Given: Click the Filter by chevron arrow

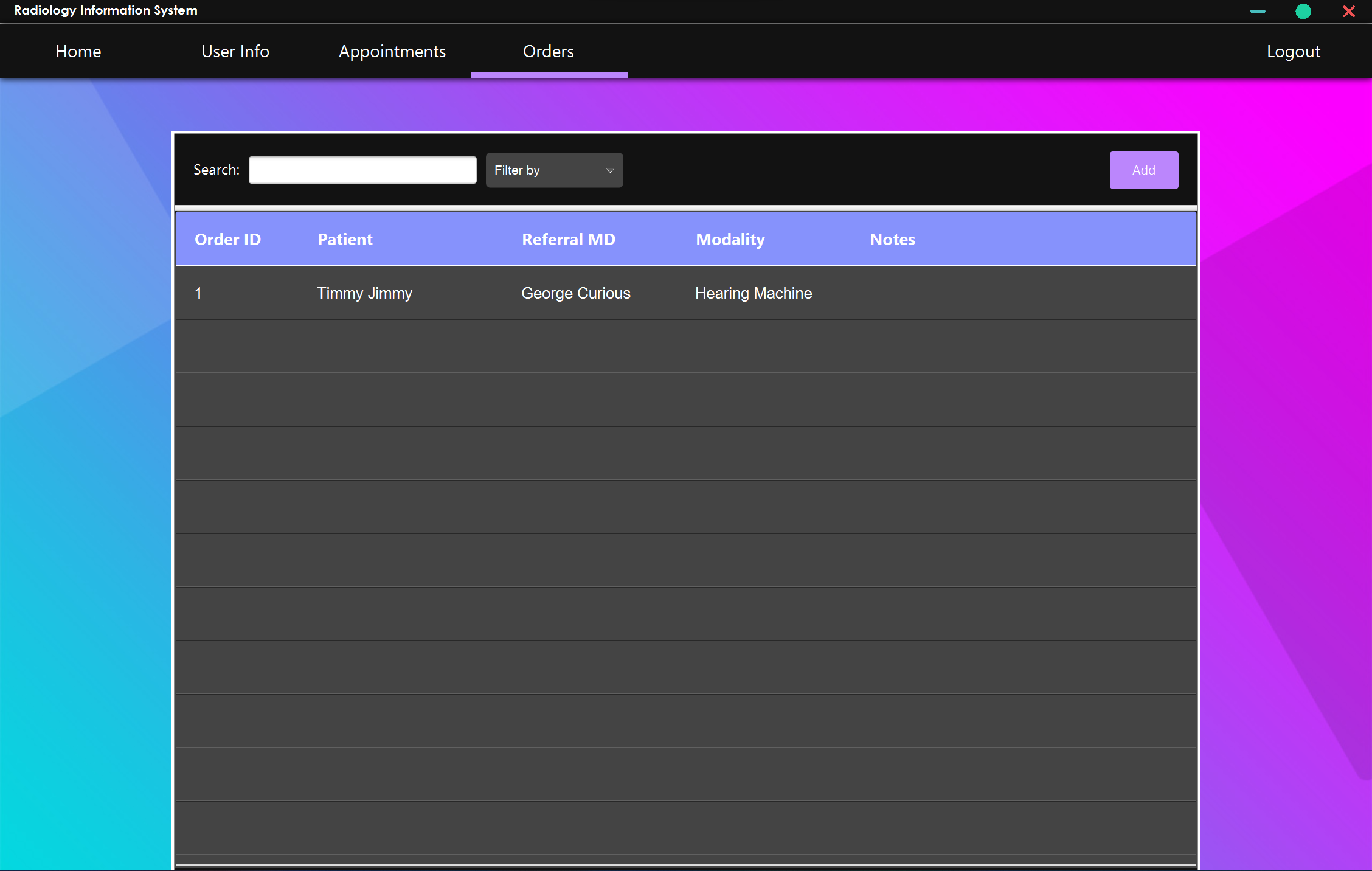Looking at the screenshot, I should pyautogui.click(x=610, y=170).
